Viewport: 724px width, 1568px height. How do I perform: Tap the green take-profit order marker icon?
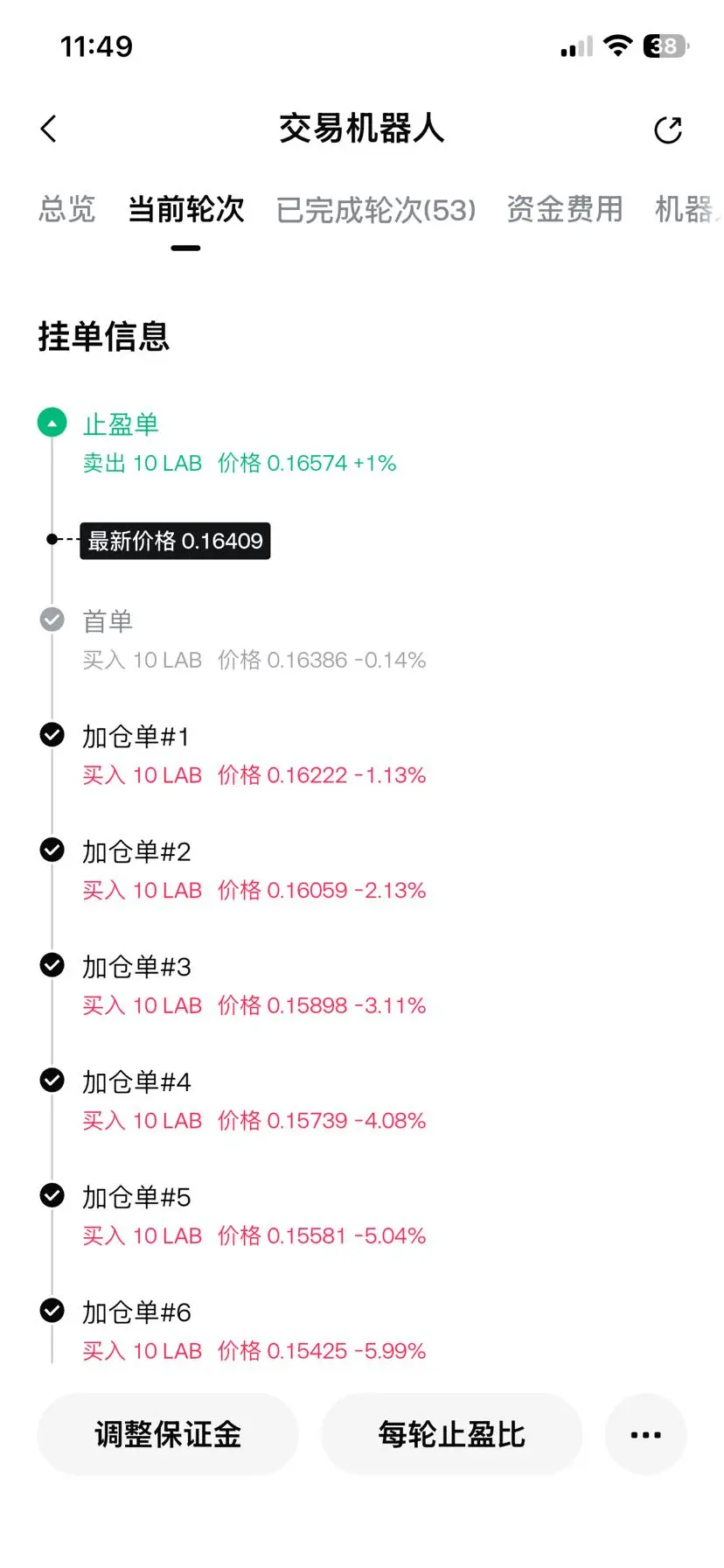pos(52,423)
